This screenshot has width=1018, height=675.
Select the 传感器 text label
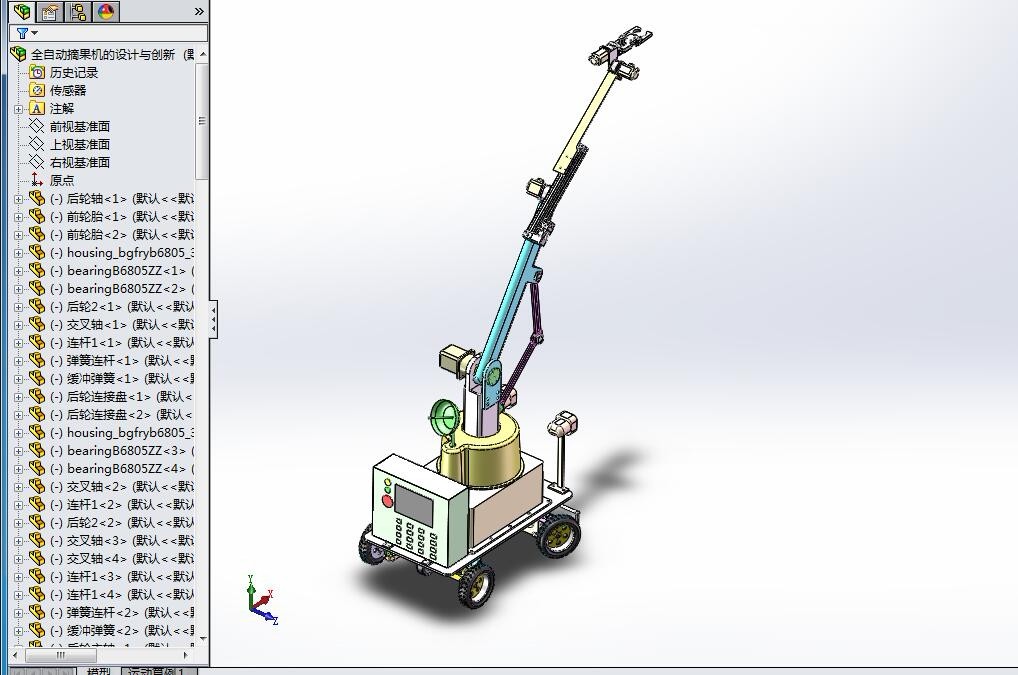[x=68, y=90]
